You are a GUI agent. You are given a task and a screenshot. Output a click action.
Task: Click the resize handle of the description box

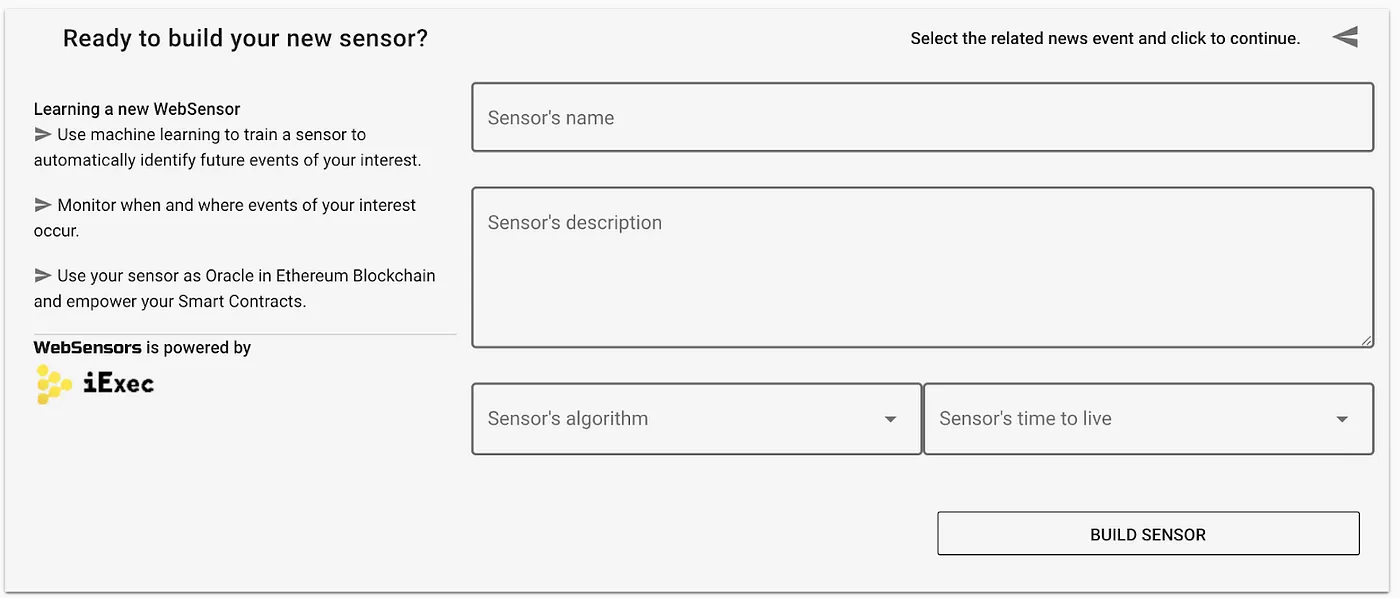click(x=1368, y=342)
